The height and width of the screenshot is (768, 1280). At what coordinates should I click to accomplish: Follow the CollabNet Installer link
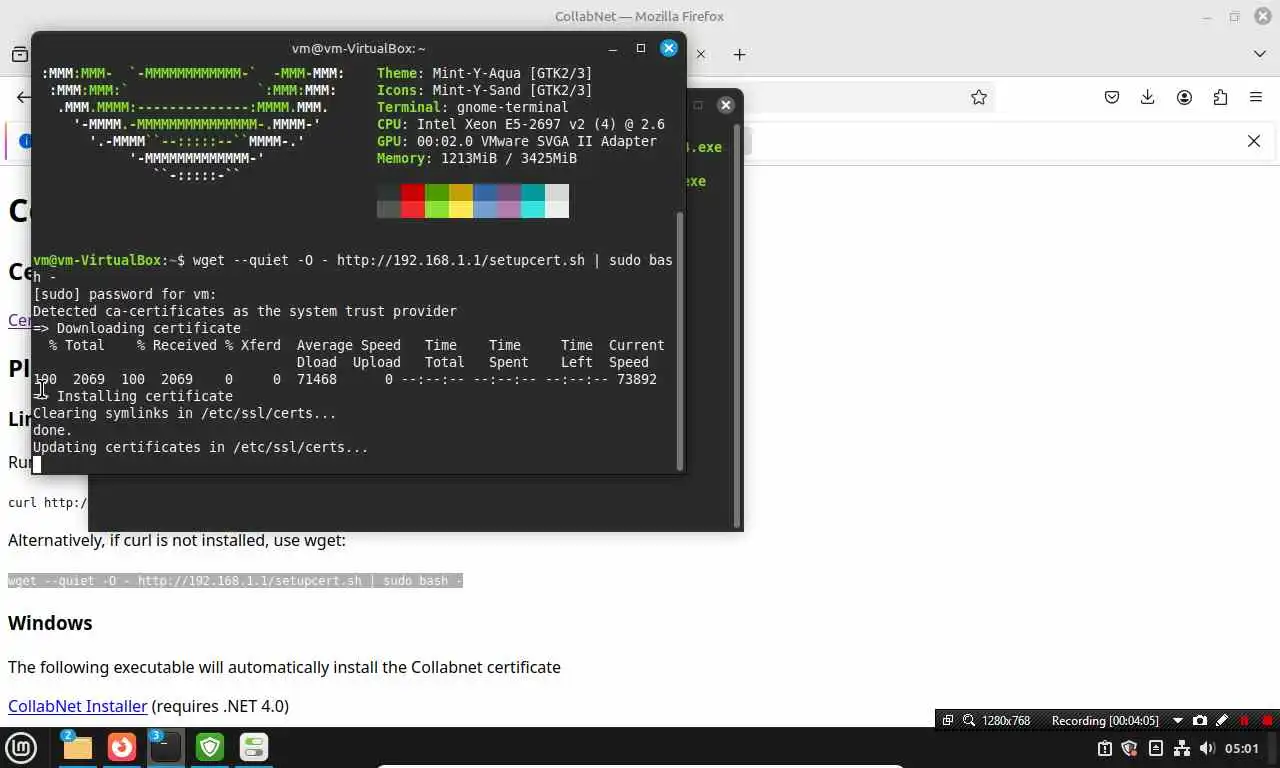coord(78,706)
